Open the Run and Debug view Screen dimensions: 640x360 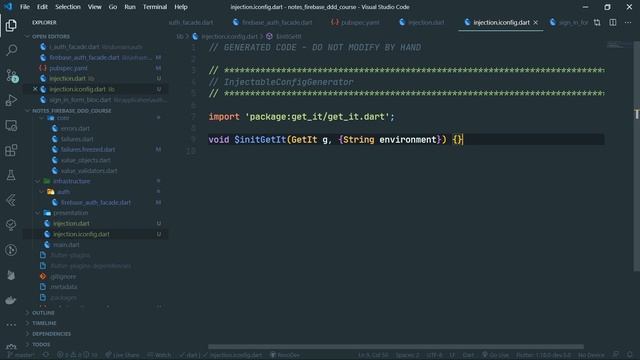(x=11, y=100)
